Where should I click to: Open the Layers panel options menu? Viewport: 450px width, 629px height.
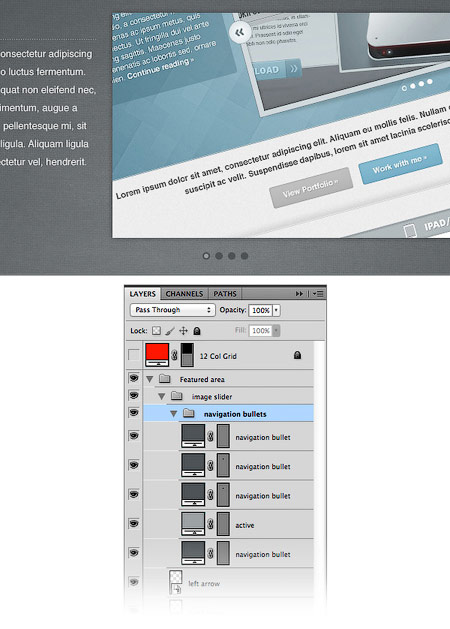[318, 294]
